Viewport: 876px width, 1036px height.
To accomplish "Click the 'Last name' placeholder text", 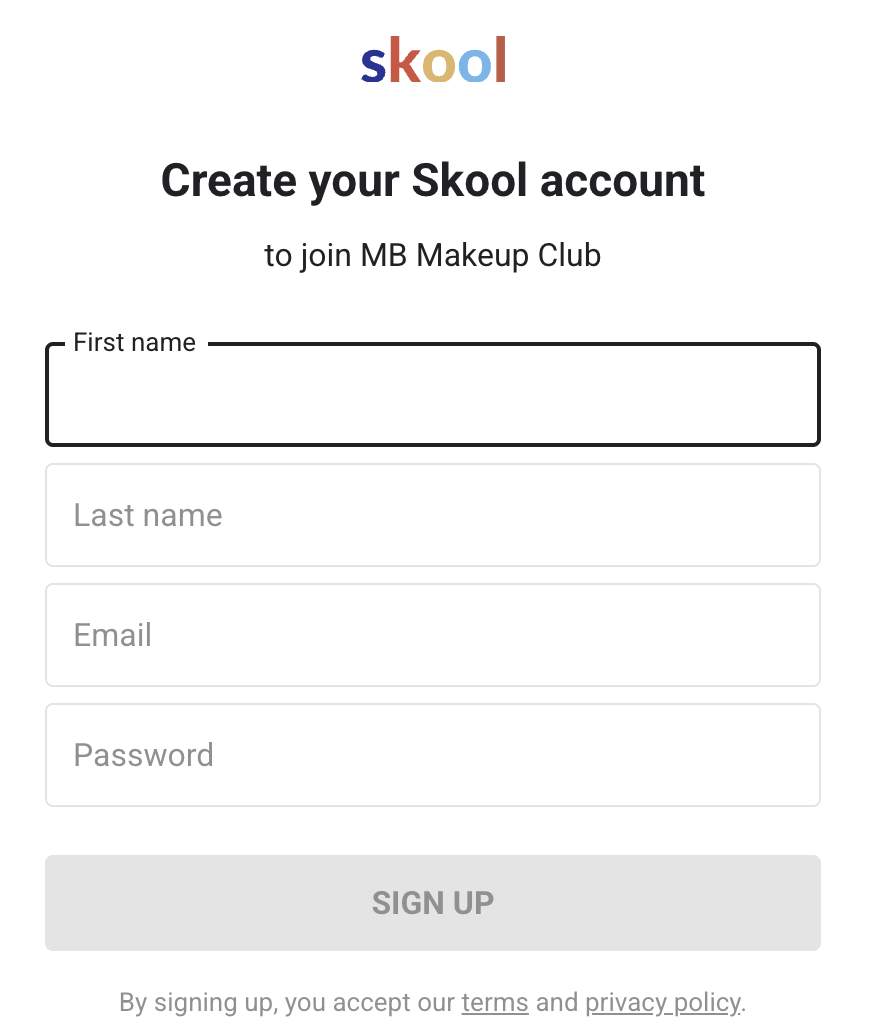I will pos(148,515).
